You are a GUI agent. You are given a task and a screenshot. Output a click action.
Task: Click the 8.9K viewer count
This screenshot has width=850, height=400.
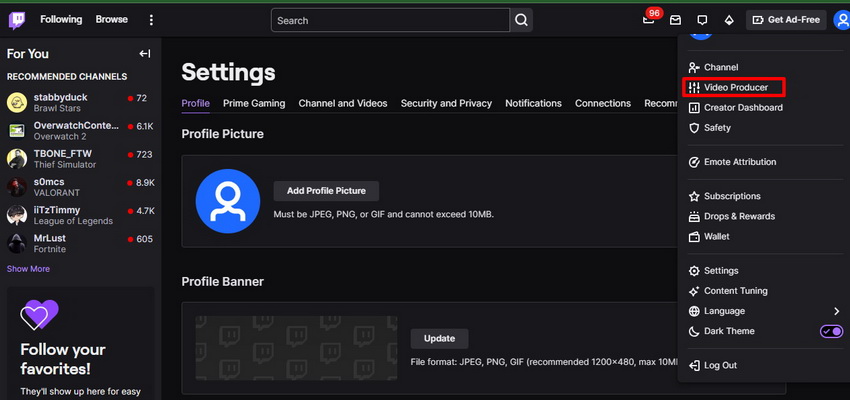click(145, 183)
